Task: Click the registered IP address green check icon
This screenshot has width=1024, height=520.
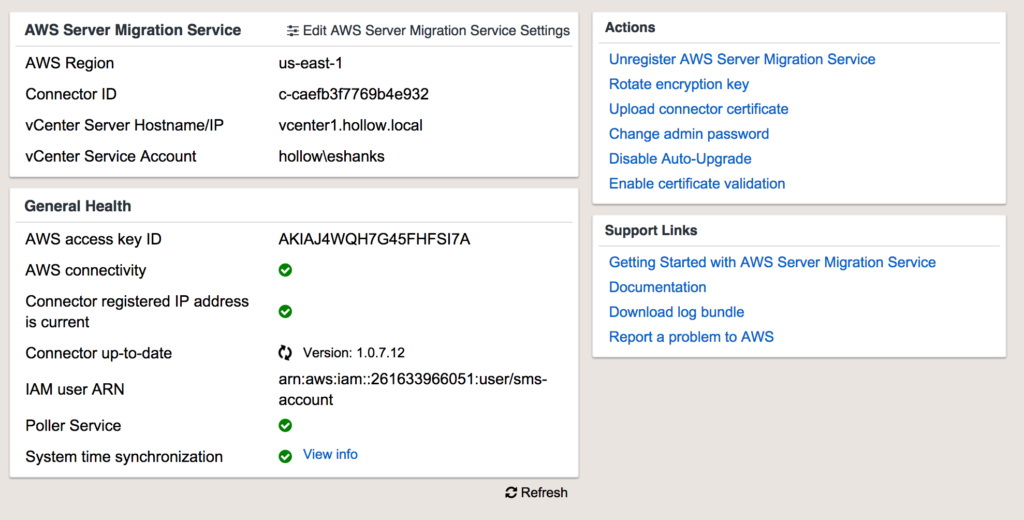Action: (285, 312)
